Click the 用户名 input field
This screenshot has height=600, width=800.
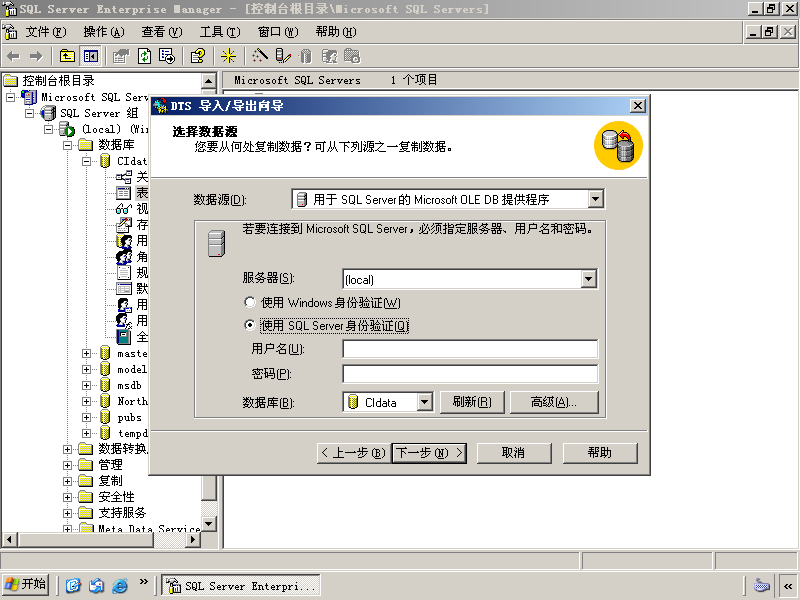pos(470,349)
